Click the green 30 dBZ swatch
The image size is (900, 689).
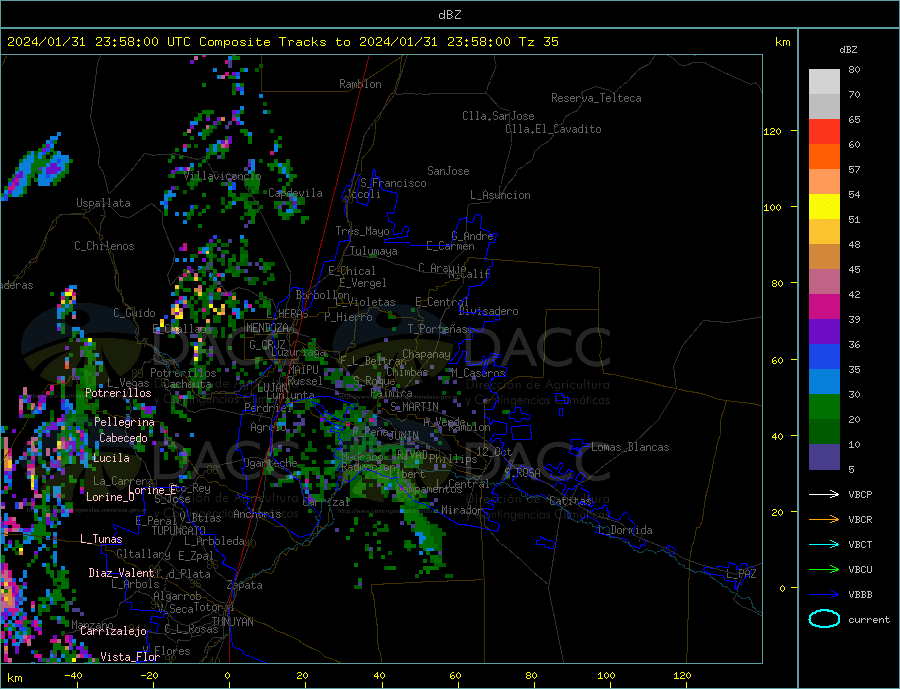click(824, 407)
